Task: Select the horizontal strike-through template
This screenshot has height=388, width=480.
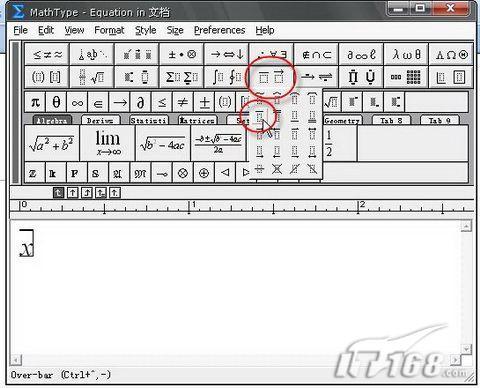Action: (x=260, y=169)
